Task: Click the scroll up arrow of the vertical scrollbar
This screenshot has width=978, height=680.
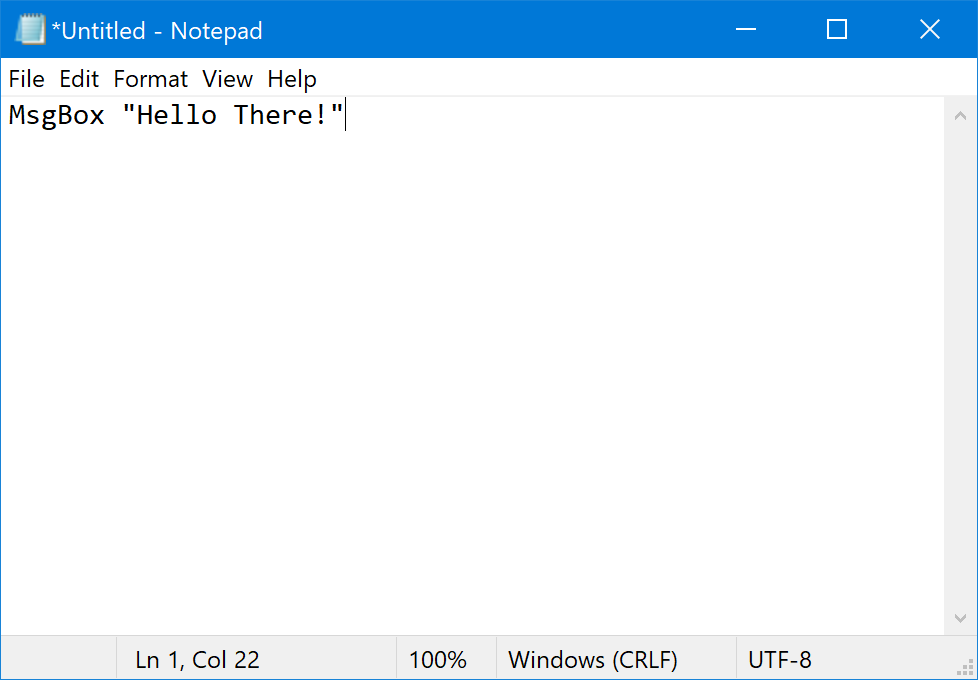Action: tap(960, 113)
